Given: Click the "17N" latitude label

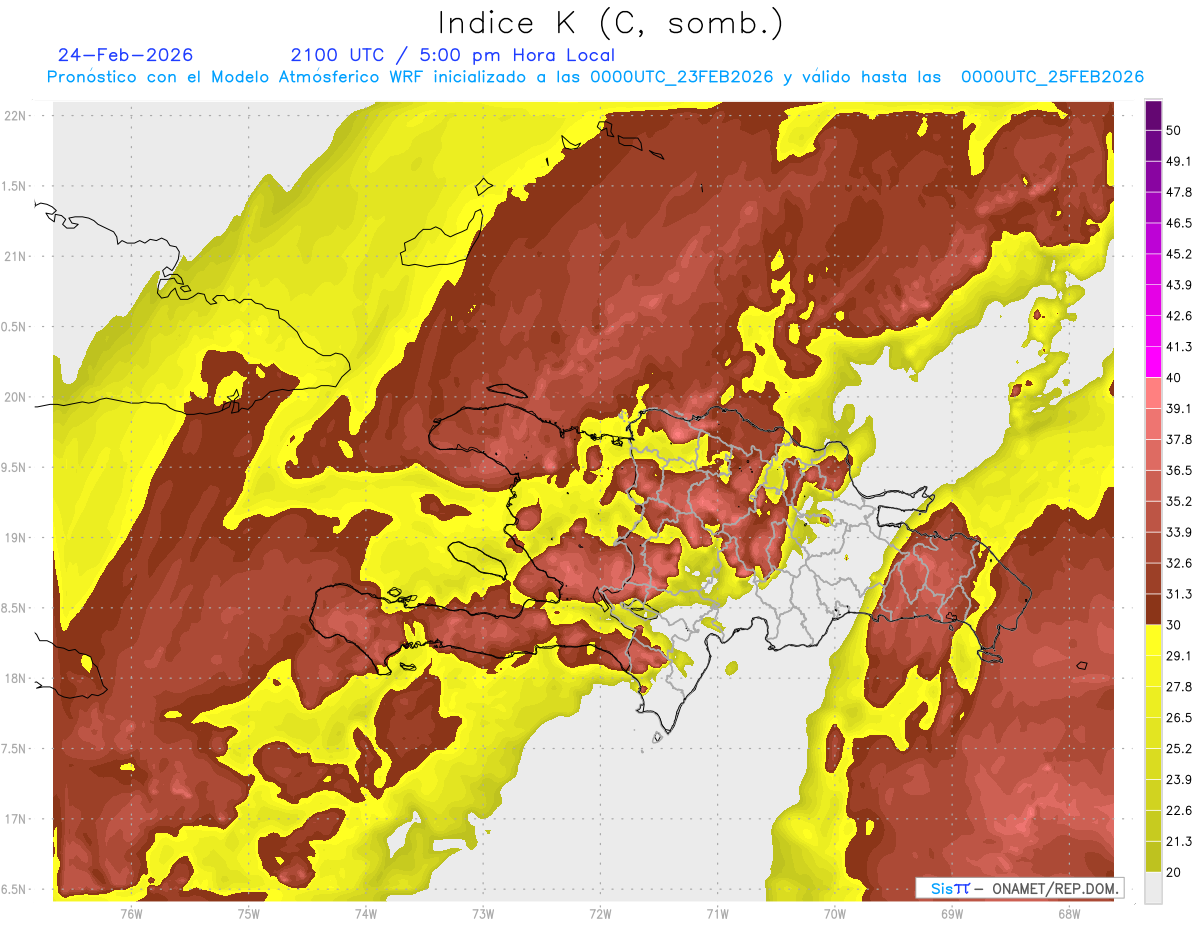Looking at the screenshot, I should pyautogui.click(x=16, y=819).
